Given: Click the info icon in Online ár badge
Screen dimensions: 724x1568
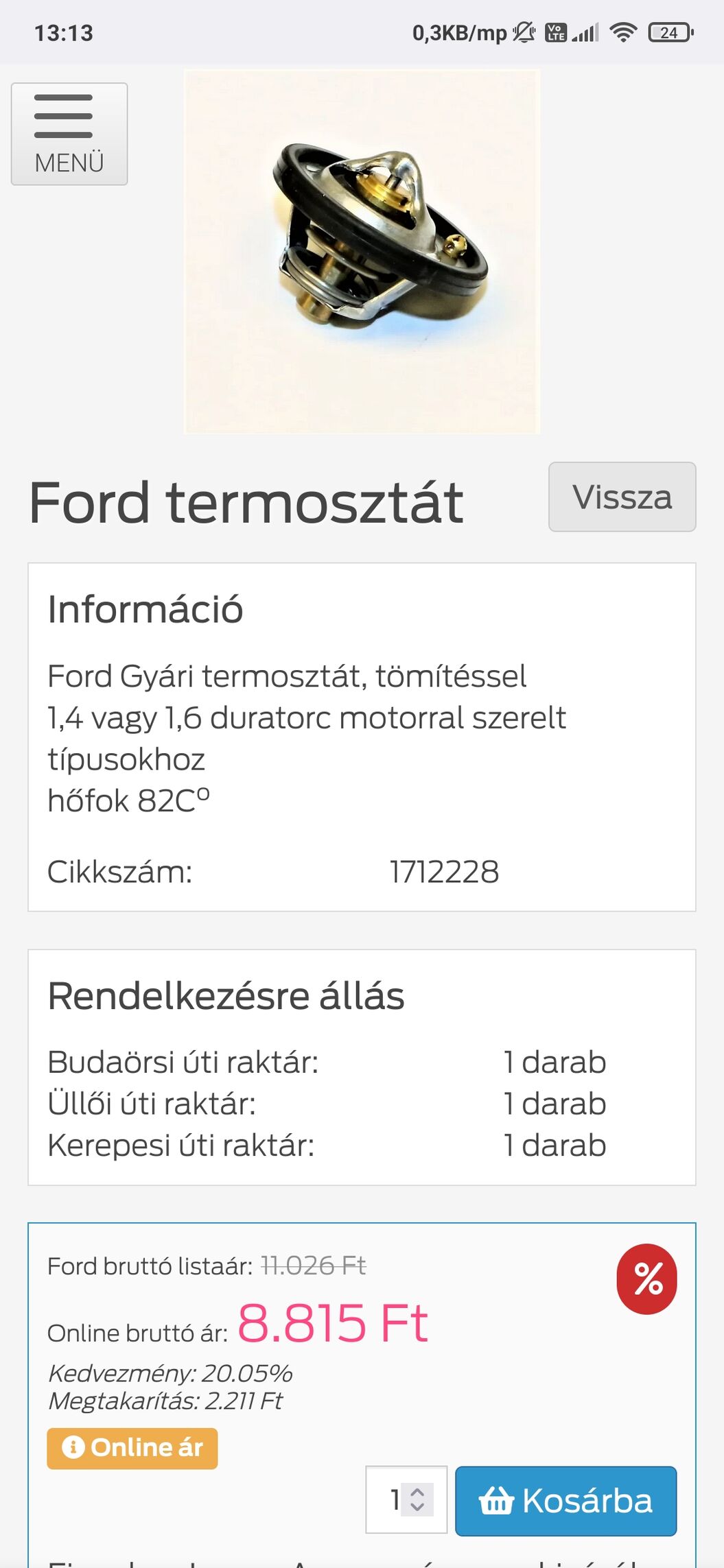Looking at the screenshot, I should coord(73,1447).
